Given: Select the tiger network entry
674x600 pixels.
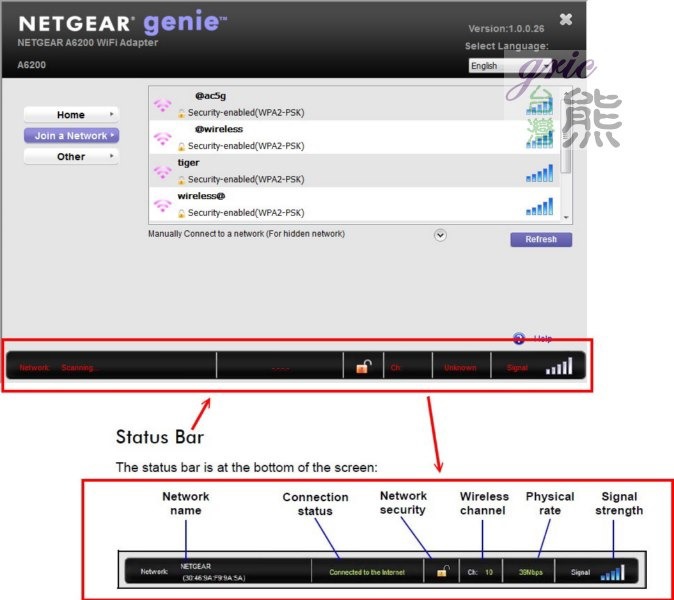Looking at the screenshot, I should (354, 171).
